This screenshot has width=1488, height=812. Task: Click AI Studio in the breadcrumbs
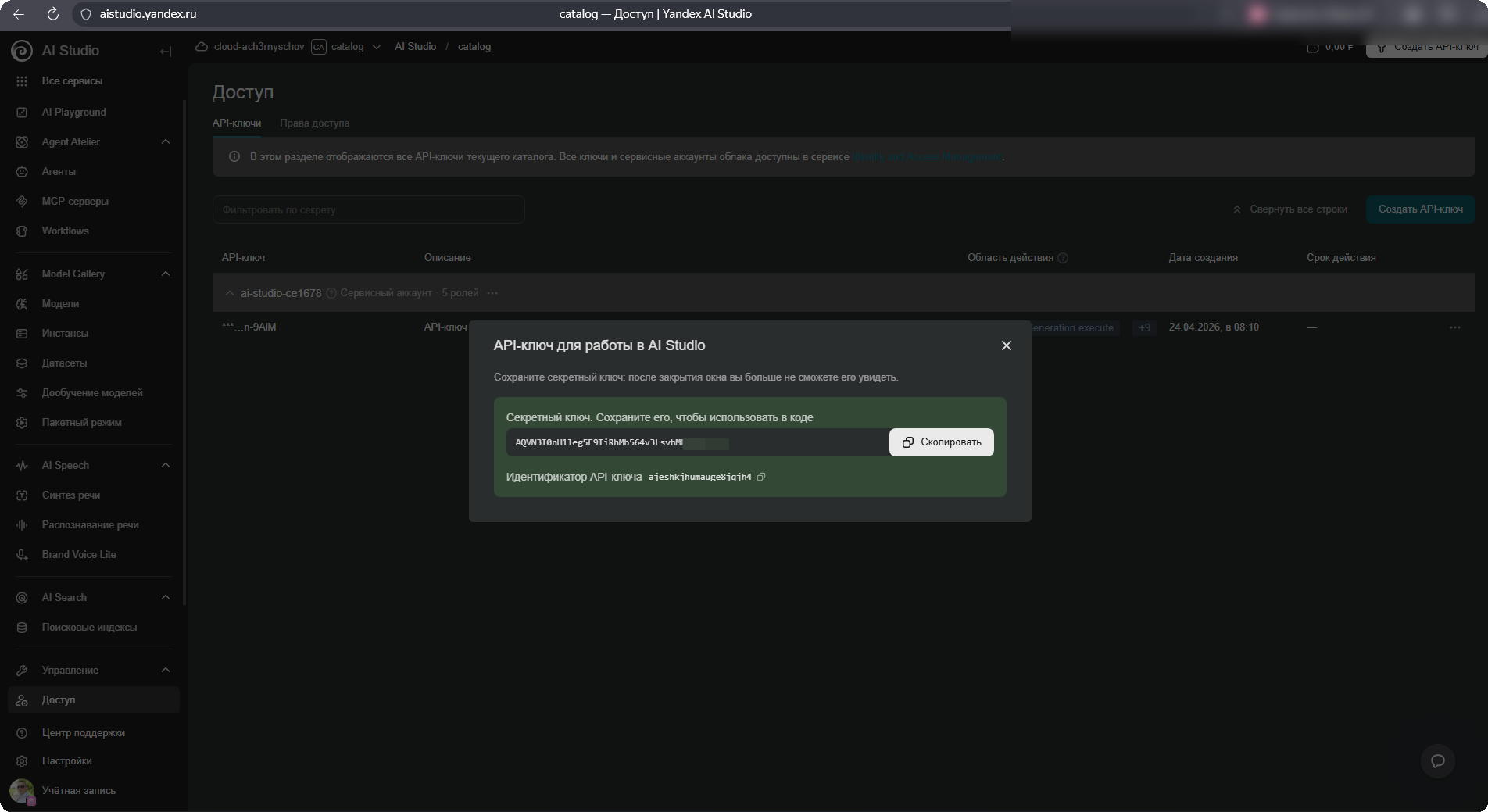coord(415,47)
